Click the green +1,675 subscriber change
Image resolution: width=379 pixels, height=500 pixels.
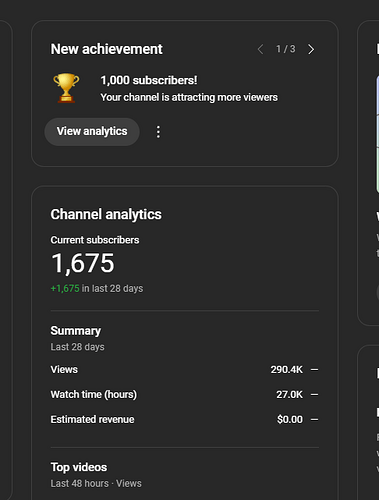point(65,288)
